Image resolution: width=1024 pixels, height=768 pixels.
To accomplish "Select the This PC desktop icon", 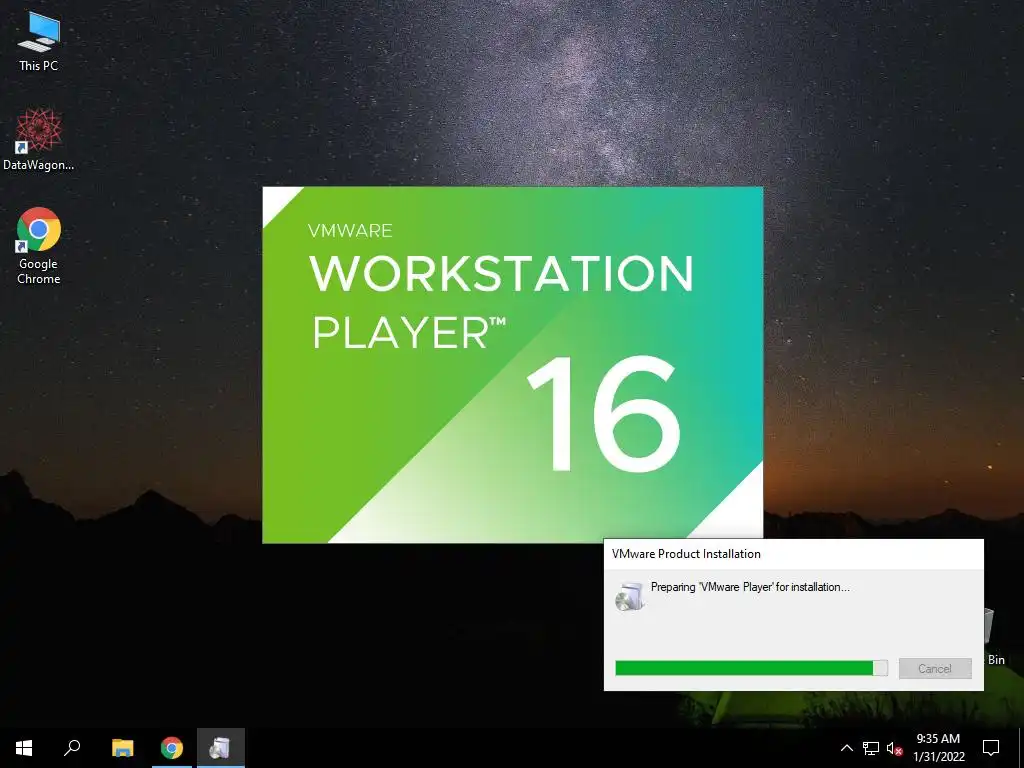I will (39, 40).
